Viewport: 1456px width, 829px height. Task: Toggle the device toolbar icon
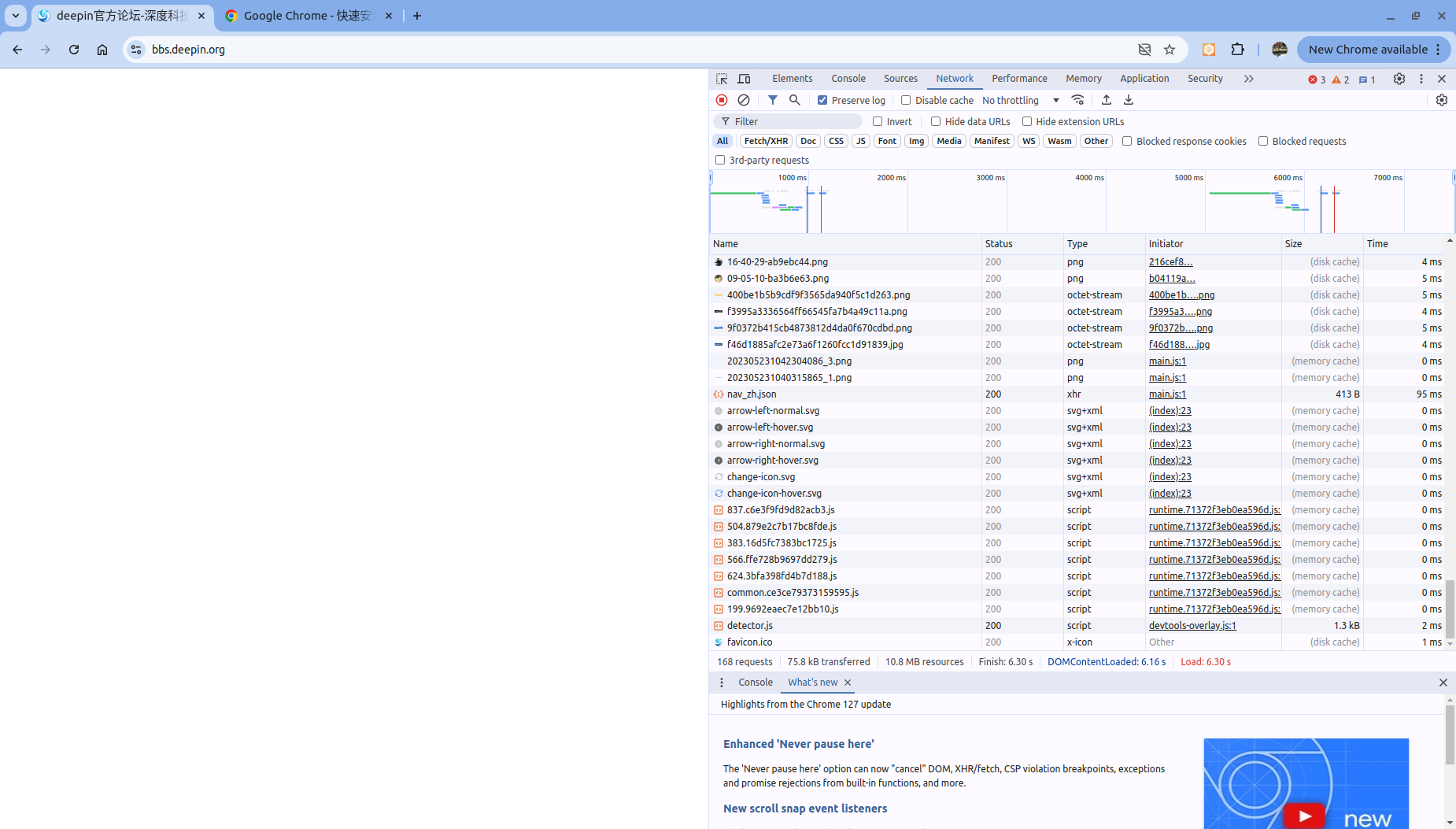point(744,79)
